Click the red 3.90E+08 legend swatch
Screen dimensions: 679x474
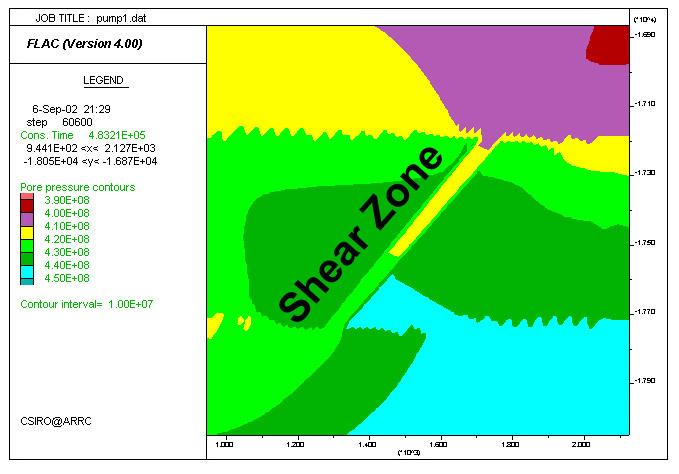27,202
